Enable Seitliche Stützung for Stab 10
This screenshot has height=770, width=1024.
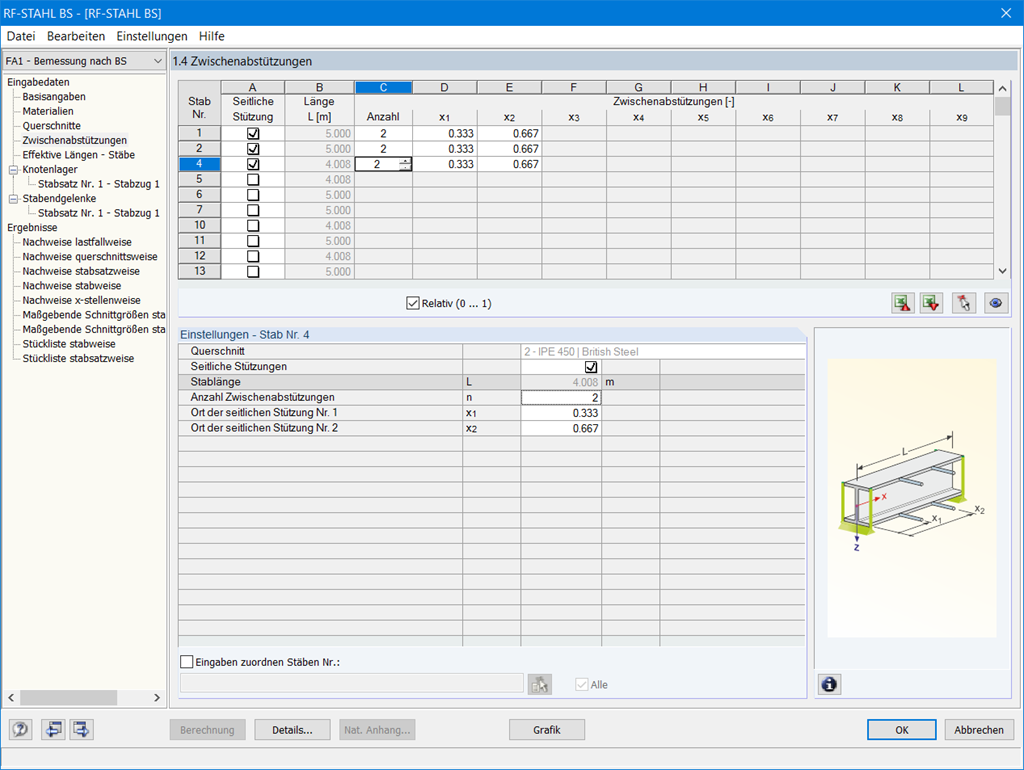click(x=253, y=225)
